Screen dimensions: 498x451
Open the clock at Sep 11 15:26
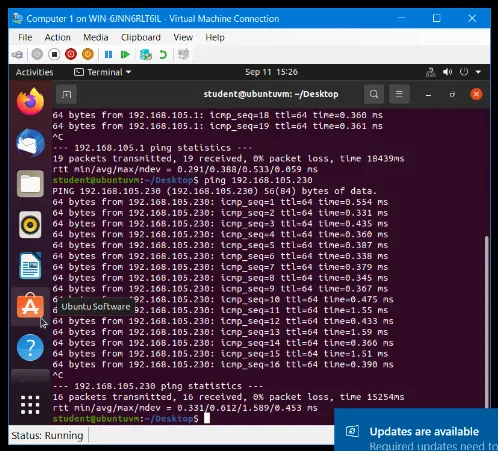pos(271,72)
